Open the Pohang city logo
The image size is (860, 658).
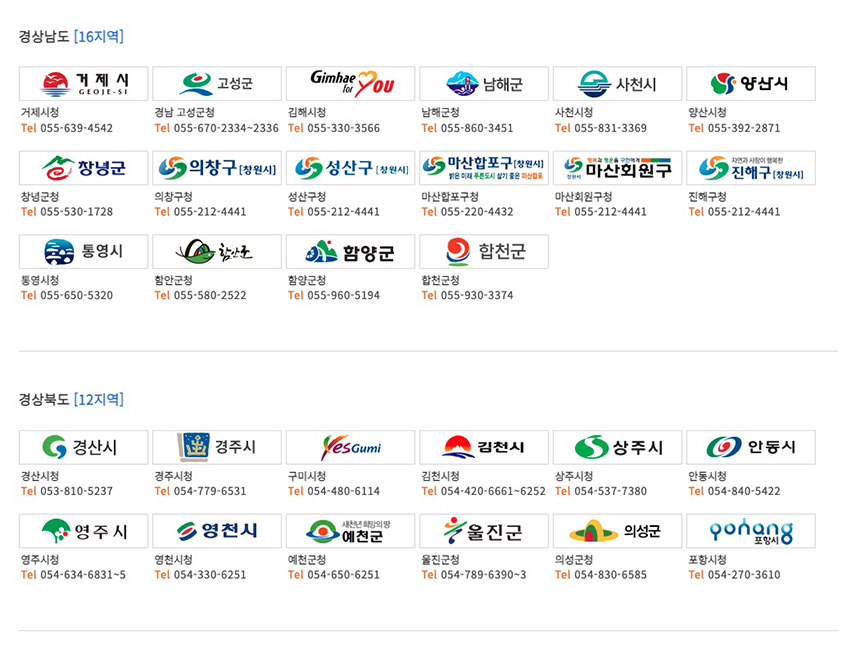[x=751, y=531]
